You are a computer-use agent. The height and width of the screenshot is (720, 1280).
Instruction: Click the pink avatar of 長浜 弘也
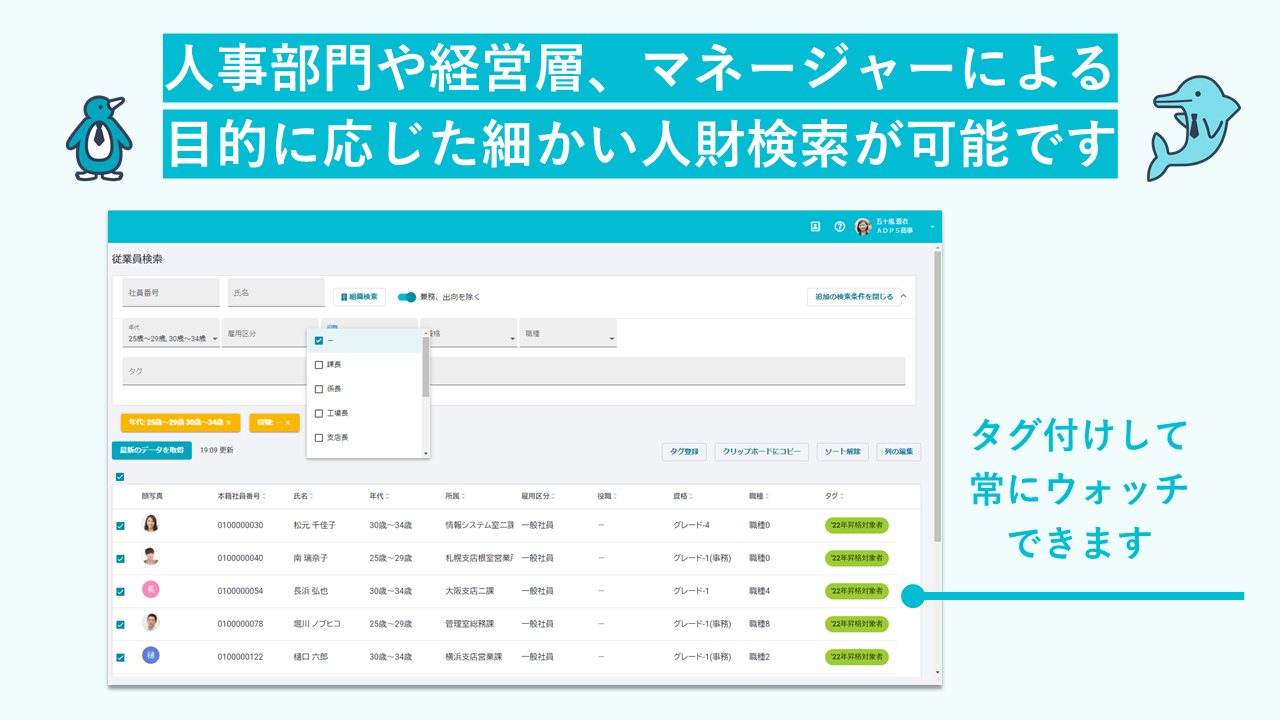tap(150, 590)
